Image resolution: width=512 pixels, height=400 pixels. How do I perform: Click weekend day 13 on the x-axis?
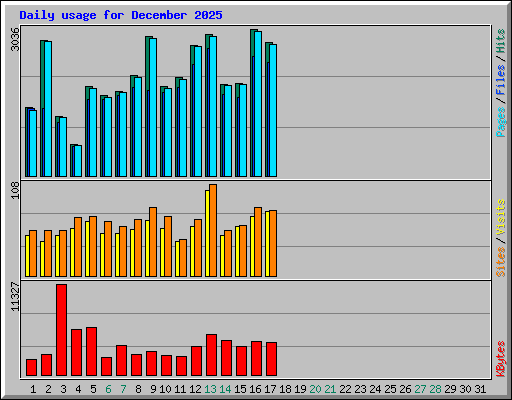210,389
